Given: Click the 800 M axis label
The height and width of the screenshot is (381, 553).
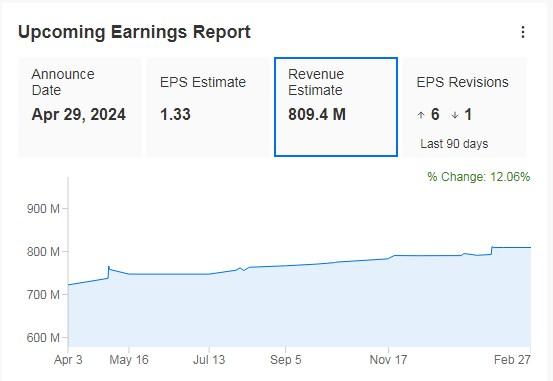Looking at the screenshot, I should (x=43, y=252).
